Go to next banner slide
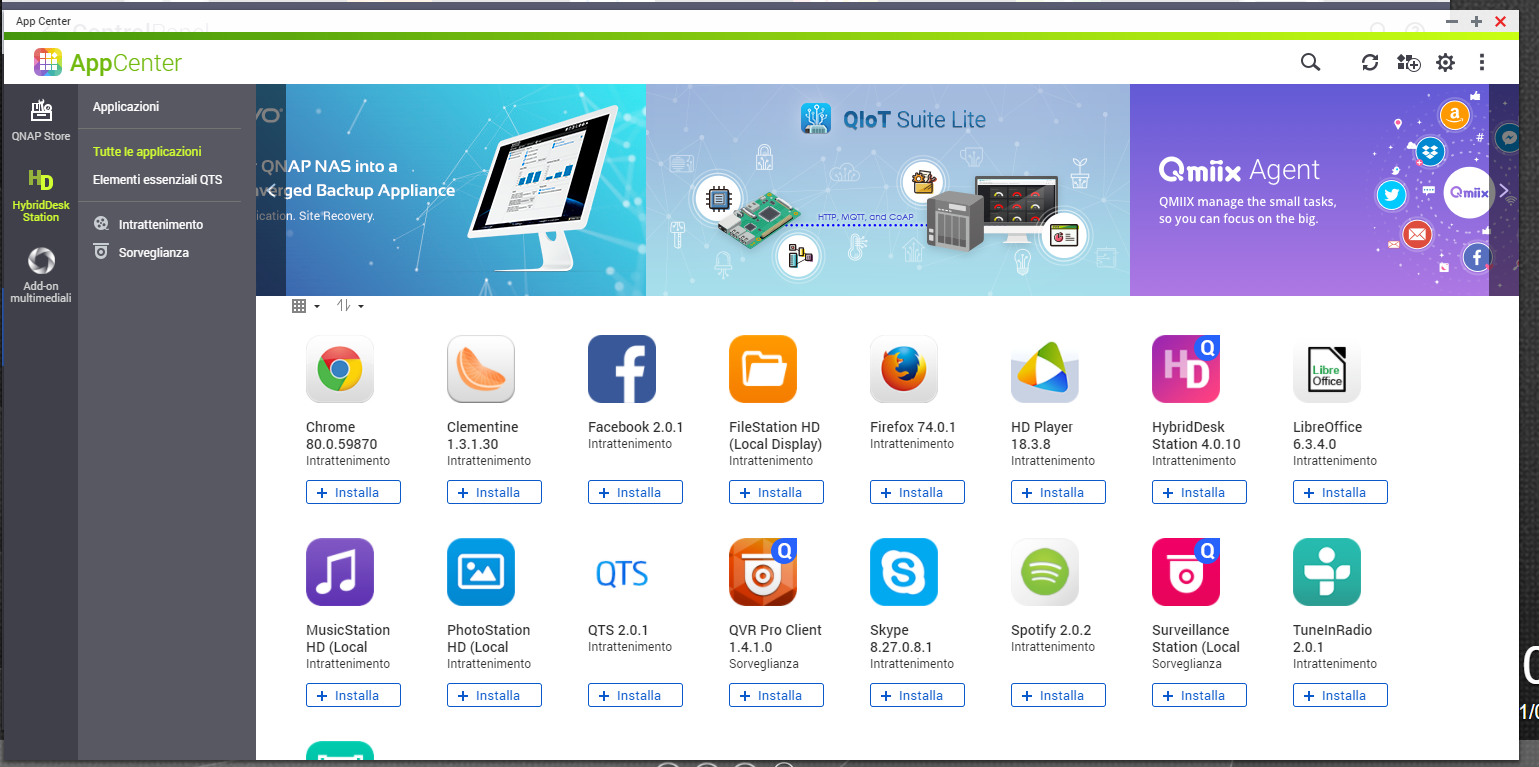The image size is (1539, 767). point(1503,190)
